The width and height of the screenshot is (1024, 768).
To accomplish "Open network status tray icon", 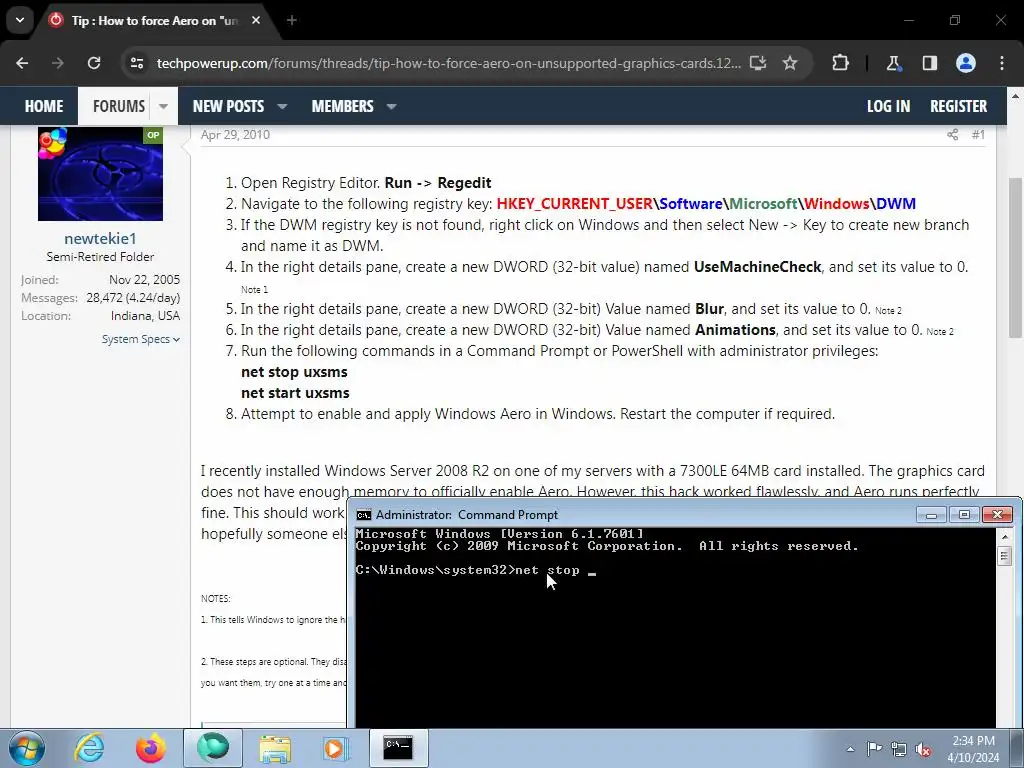I will (x=899, y=749).
